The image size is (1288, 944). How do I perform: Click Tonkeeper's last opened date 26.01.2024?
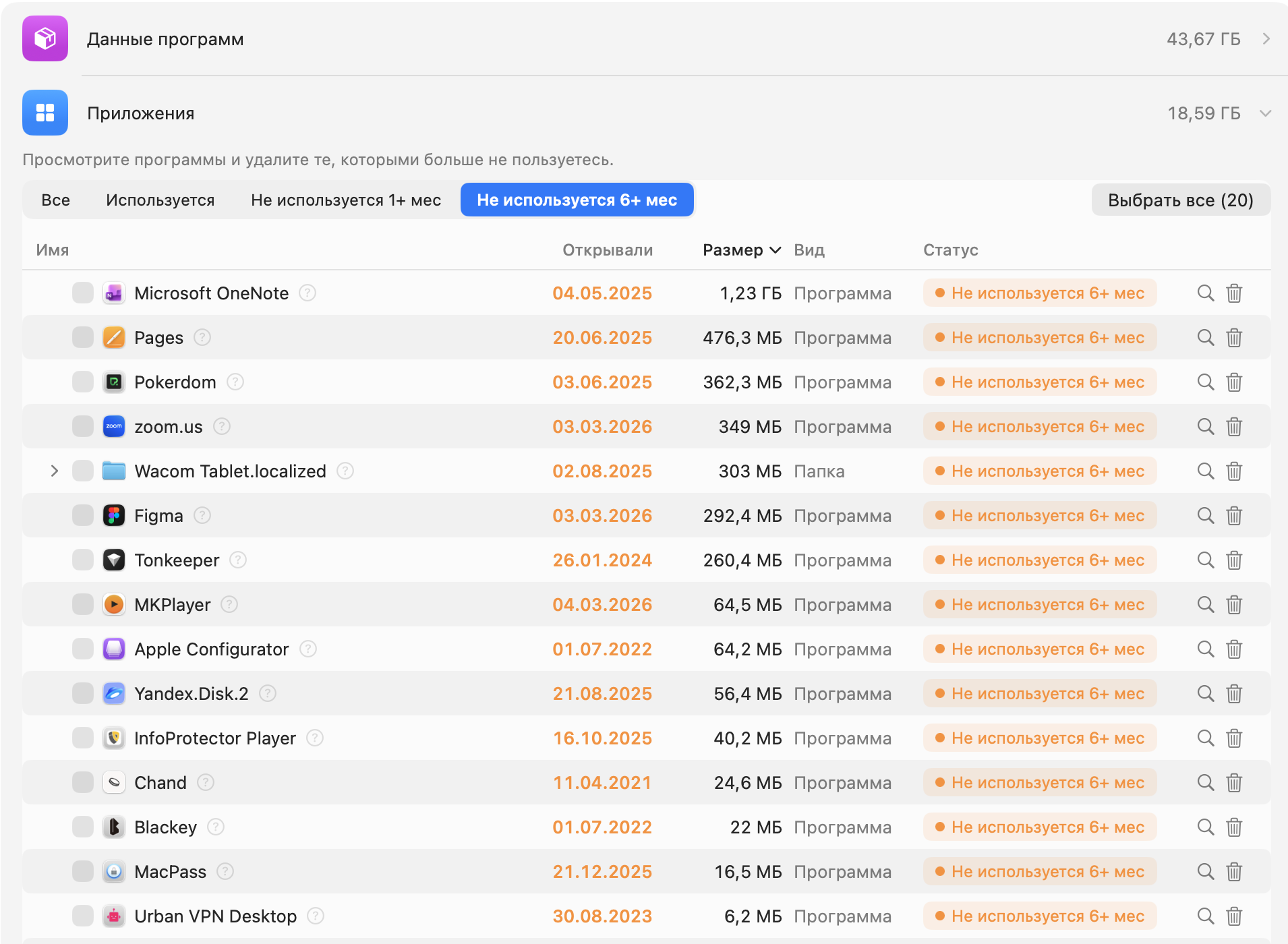602,560
